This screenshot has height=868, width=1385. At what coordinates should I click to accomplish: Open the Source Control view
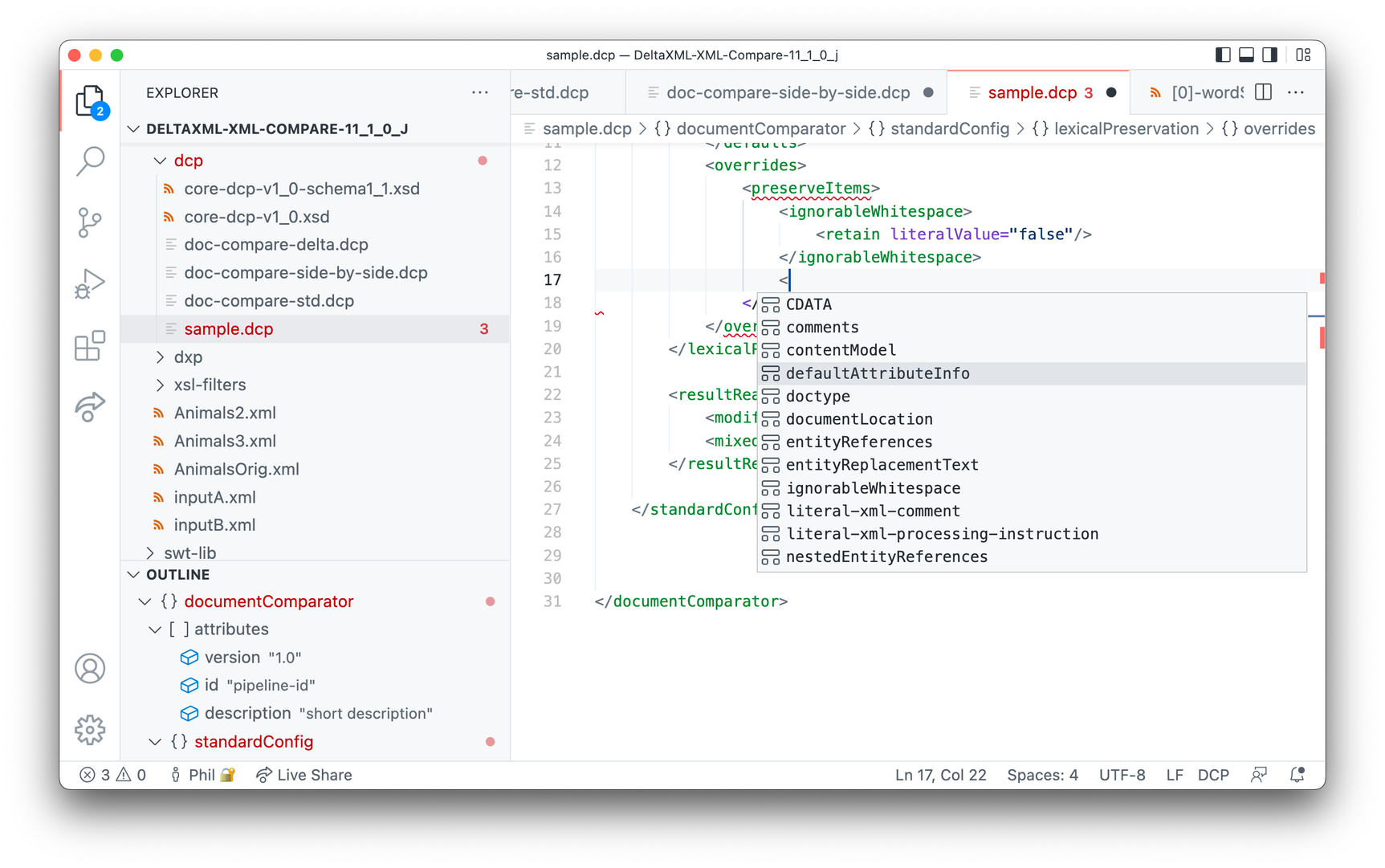pos(90,222)
